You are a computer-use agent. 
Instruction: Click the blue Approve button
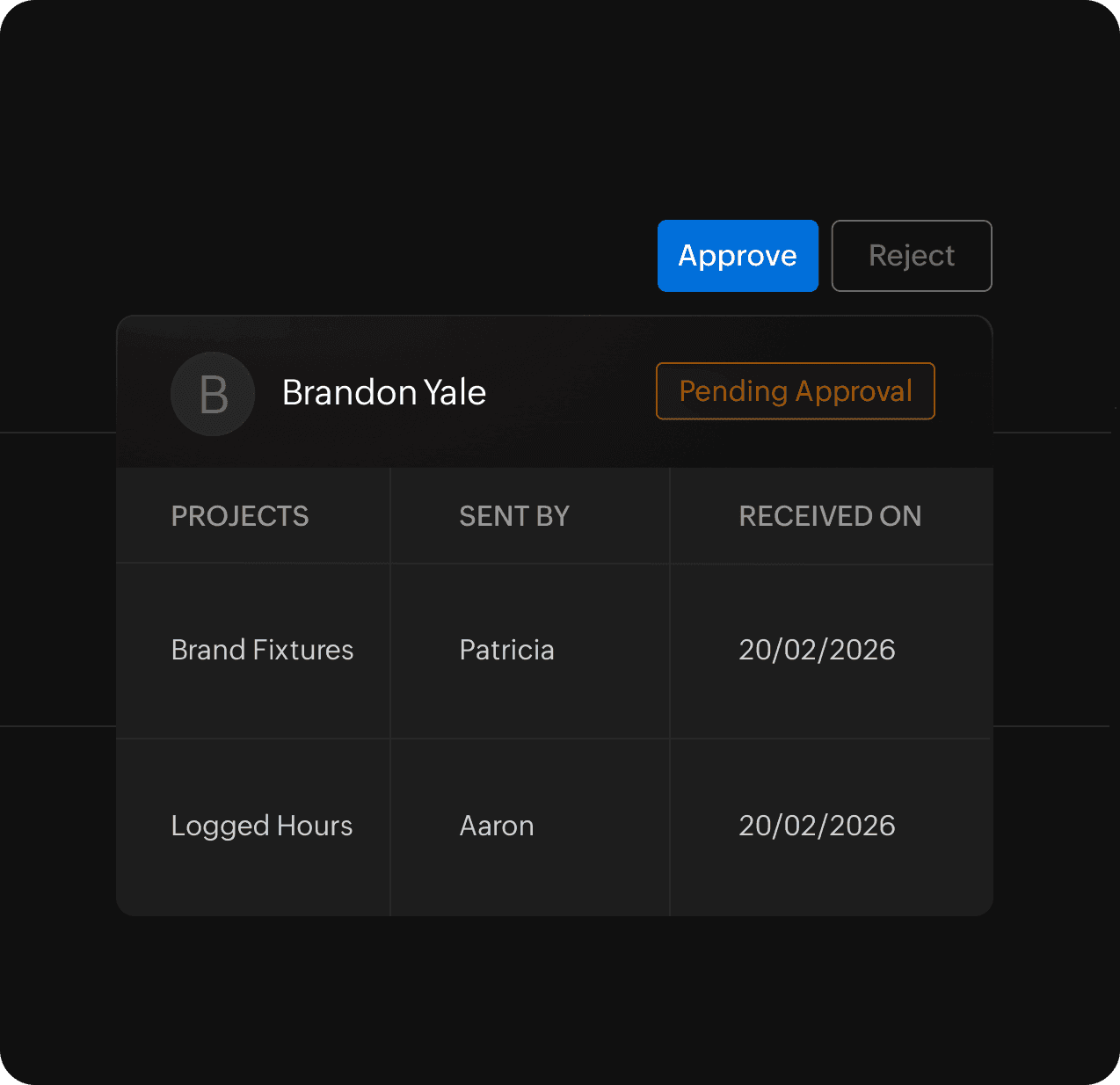coord(738,256)
